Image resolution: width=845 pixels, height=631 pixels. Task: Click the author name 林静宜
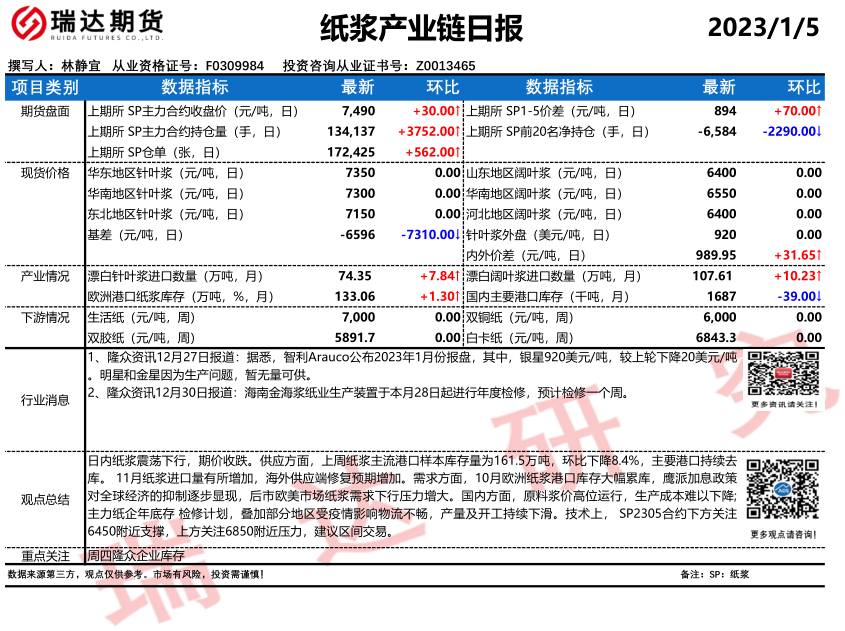tap(81, 66)
